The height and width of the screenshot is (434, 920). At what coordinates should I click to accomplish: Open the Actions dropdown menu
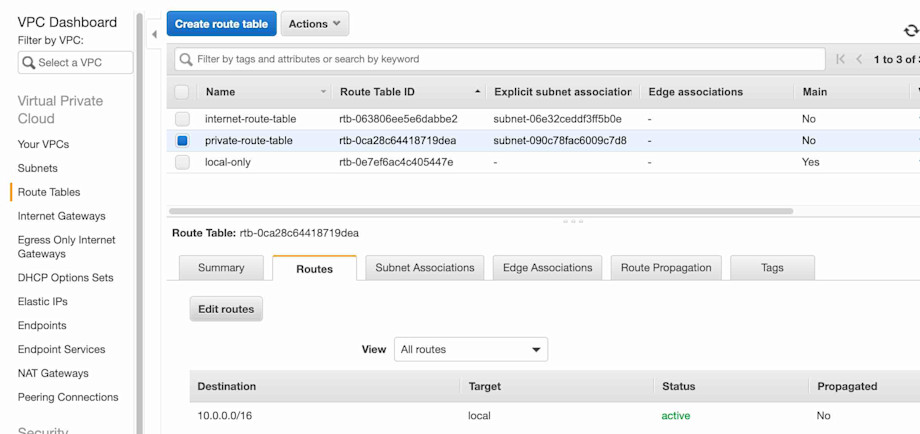coord(314,23)
